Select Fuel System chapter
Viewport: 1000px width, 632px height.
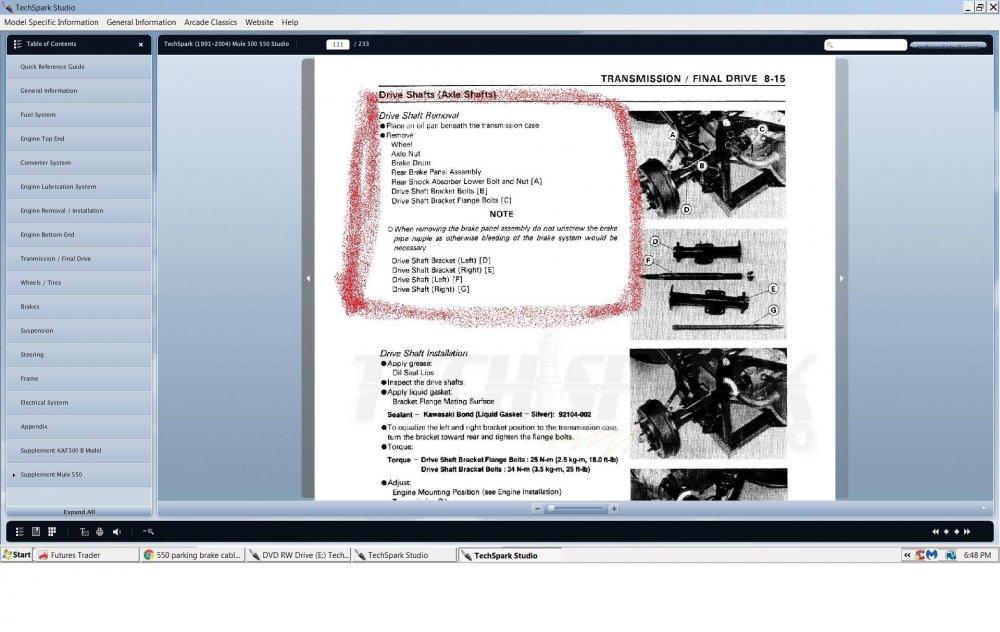[79, 115]
